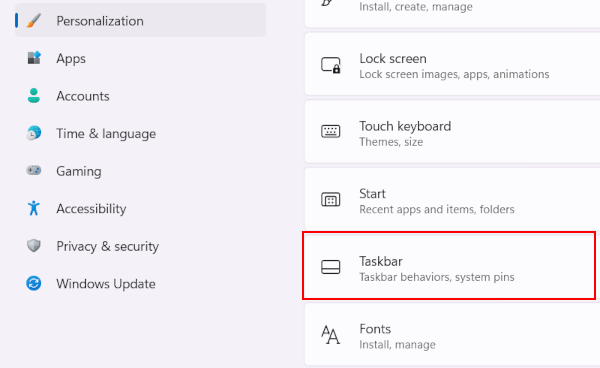The width and height of the screenshot is (600, 368).
Task: Open the Apps settings category
Action: pos(140,58)
